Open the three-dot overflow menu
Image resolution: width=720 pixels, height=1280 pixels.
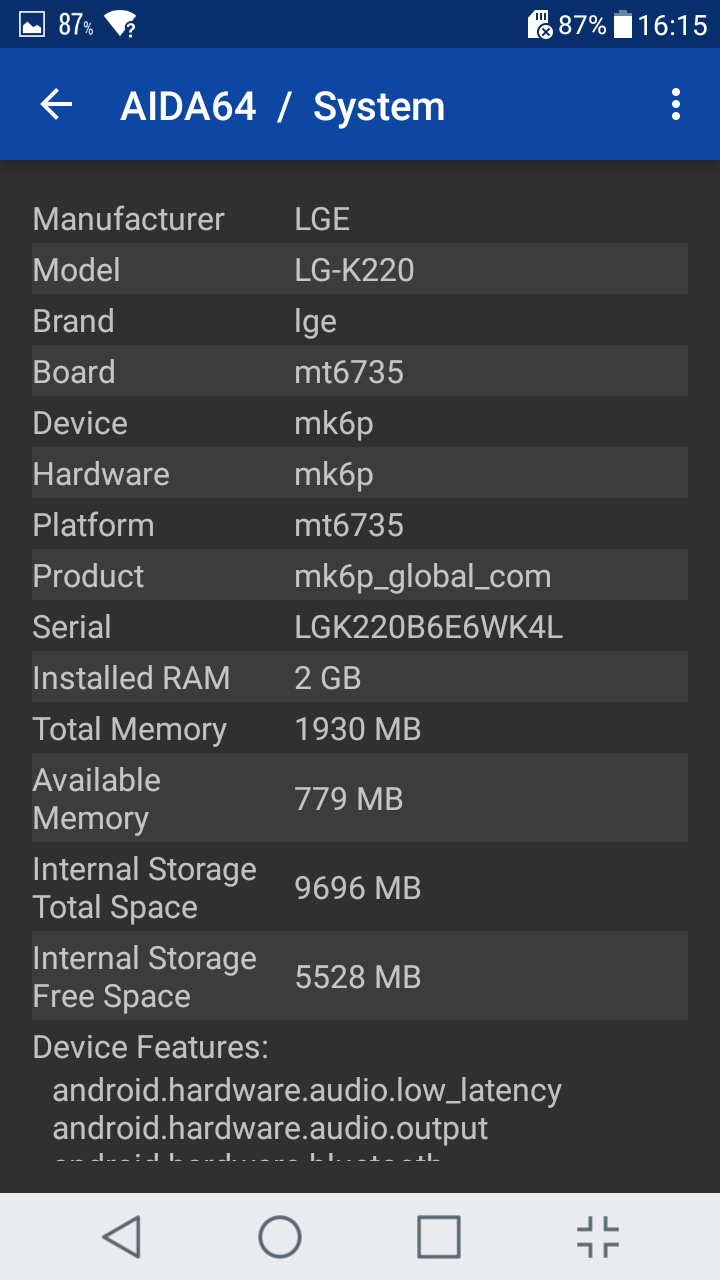(676, 104)
